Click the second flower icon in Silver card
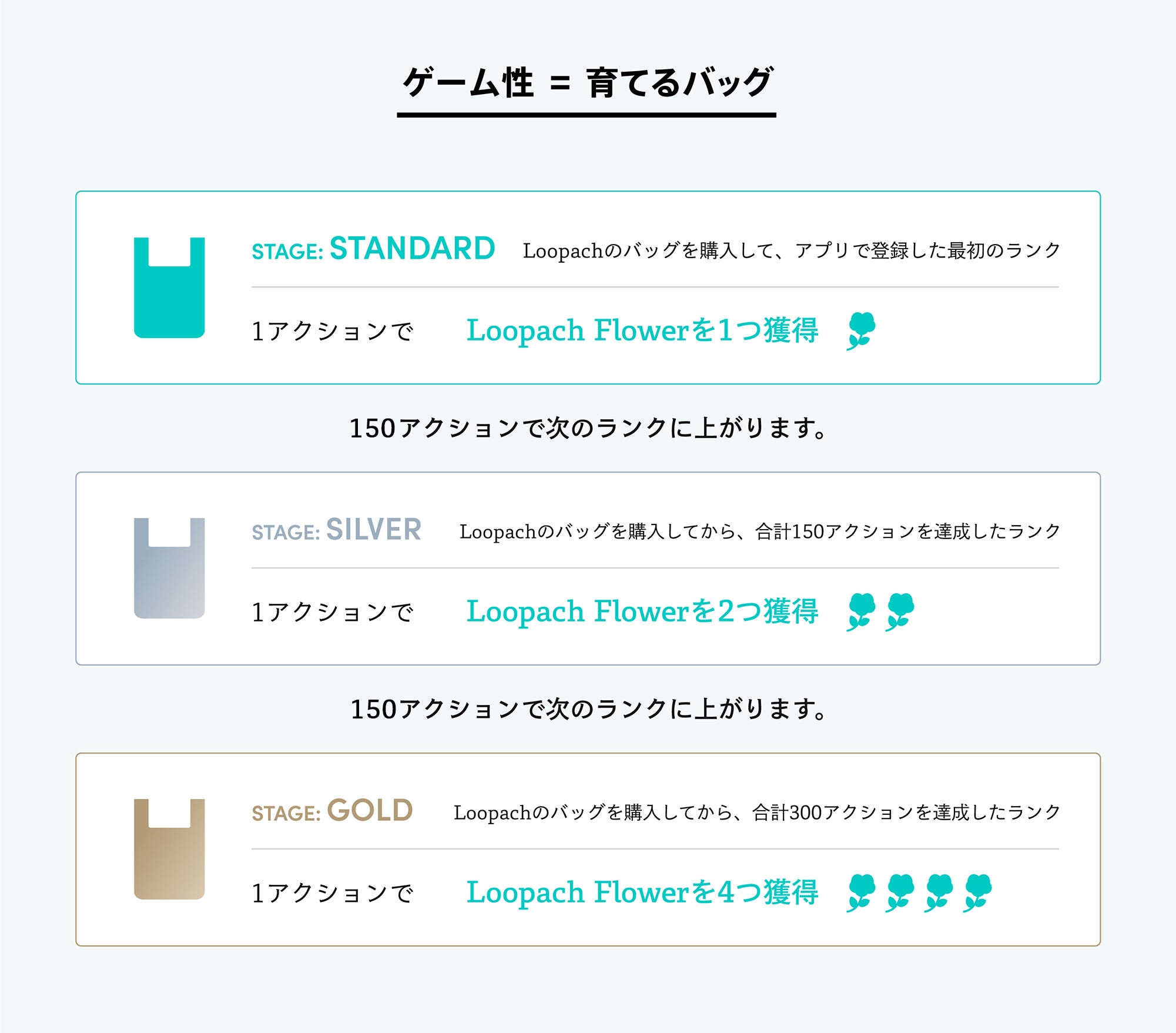 900,611
